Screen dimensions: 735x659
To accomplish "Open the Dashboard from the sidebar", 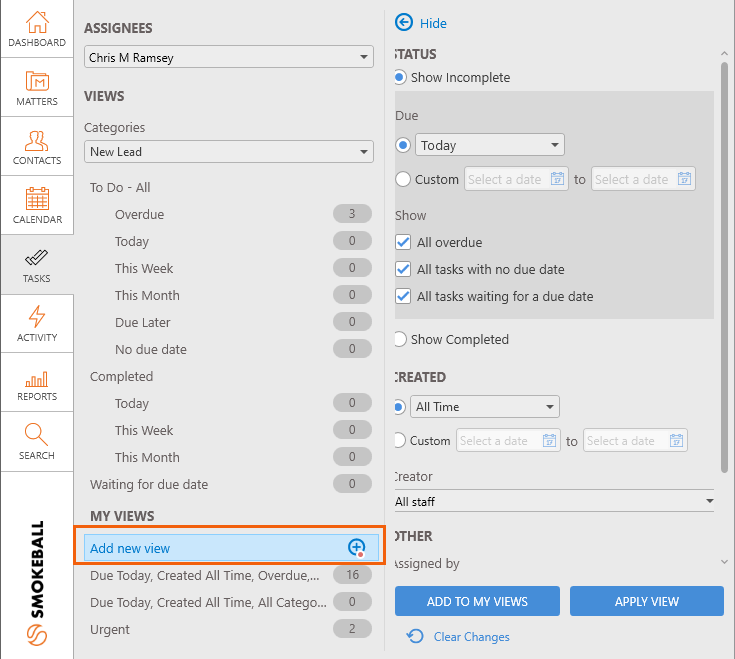I will [x=37, y=29].
